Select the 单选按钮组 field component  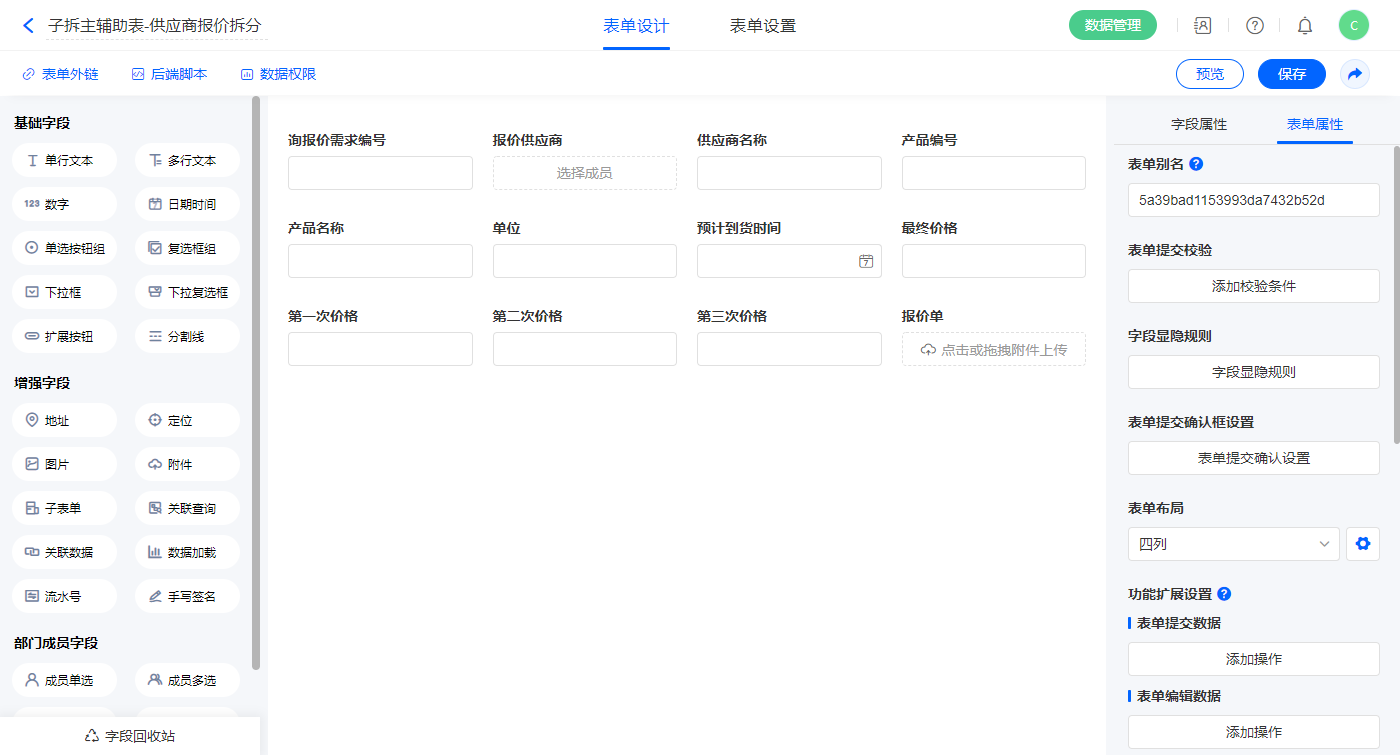pyautogui.click(x=64, y=248)
